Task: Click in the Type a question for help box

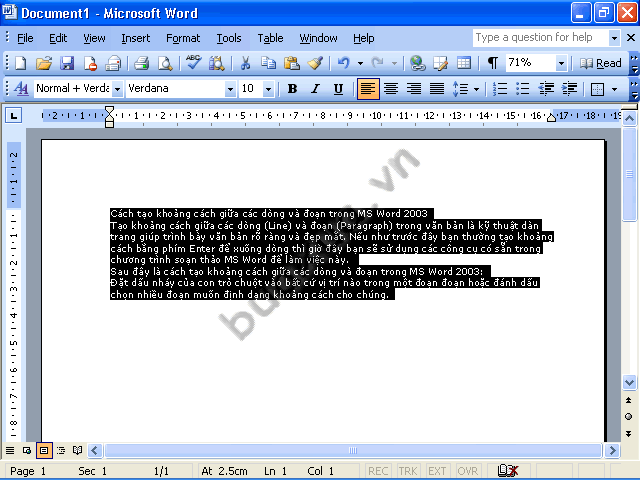Action: tap(540, 38)
